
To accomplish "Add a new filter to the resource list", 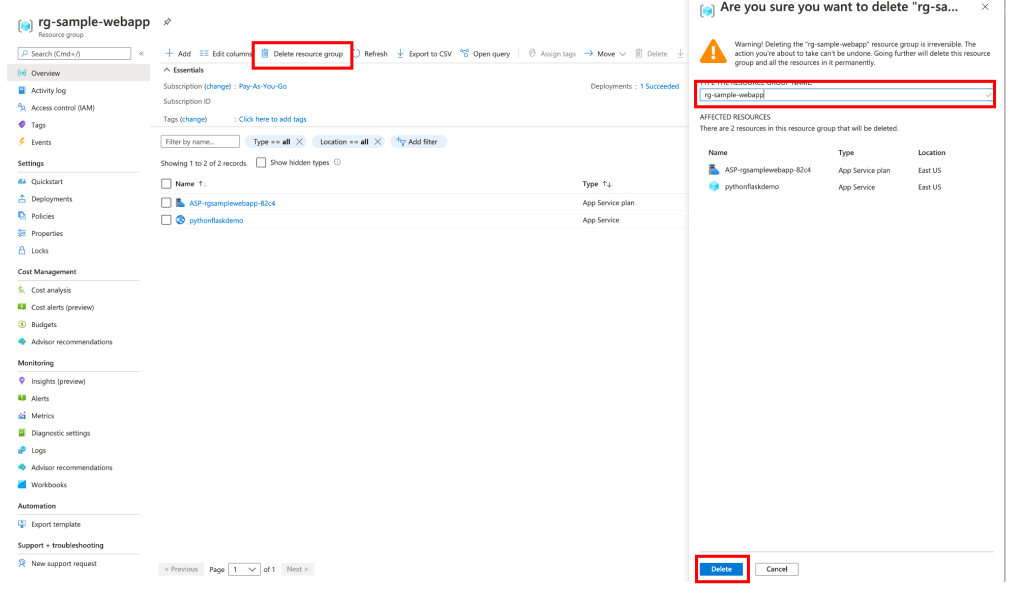I will click(x=418, y=141).
